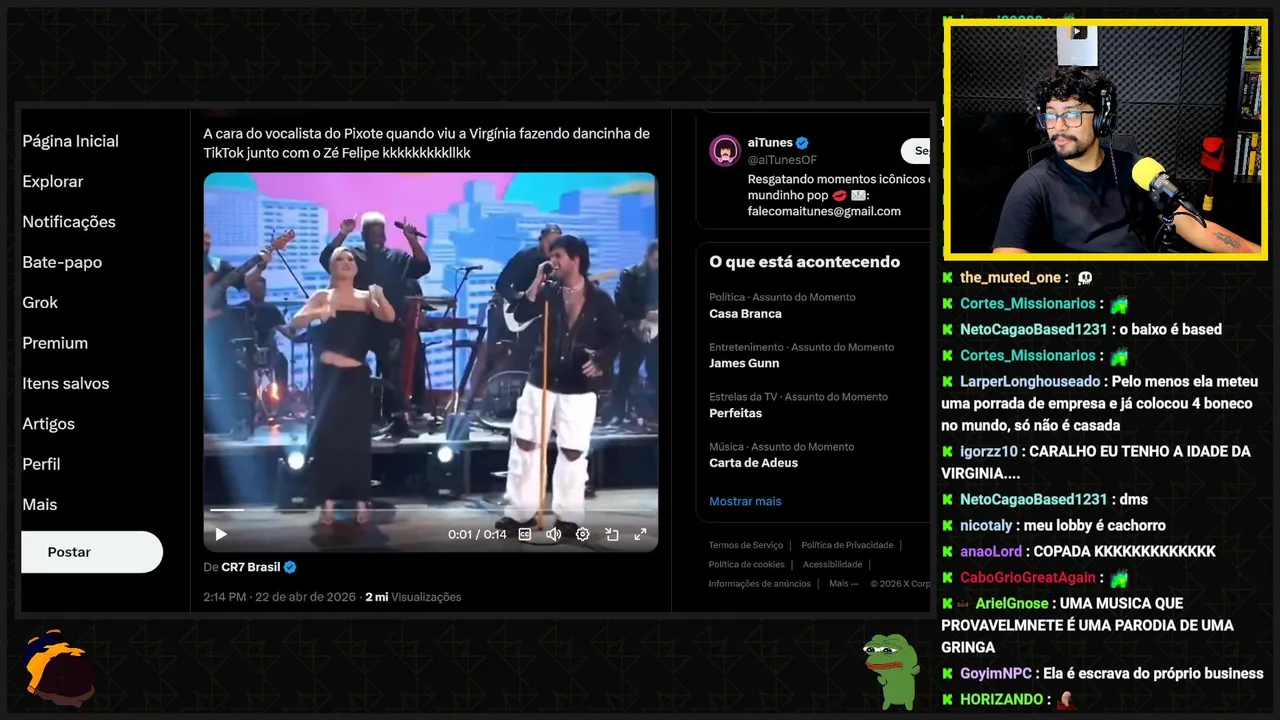This screenshot has width=1280, height=720.
Task: Click CR7 Brasil verified badge
Action: coord(290,567)
